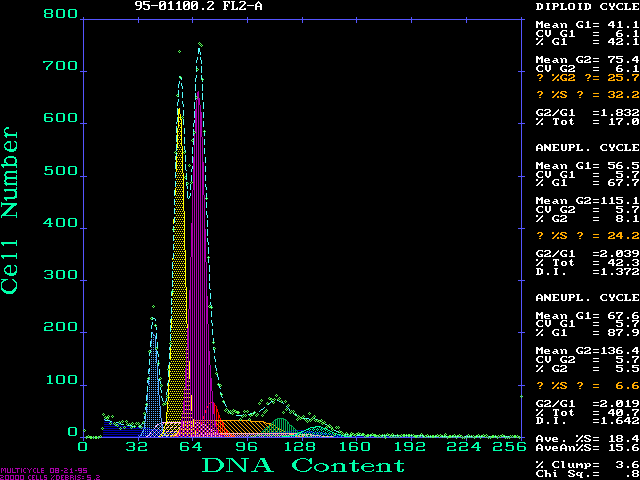The height and width of the screenshot is (480, 640).
Task: Click the D.I. =1.372 readout
Action: 588,272
